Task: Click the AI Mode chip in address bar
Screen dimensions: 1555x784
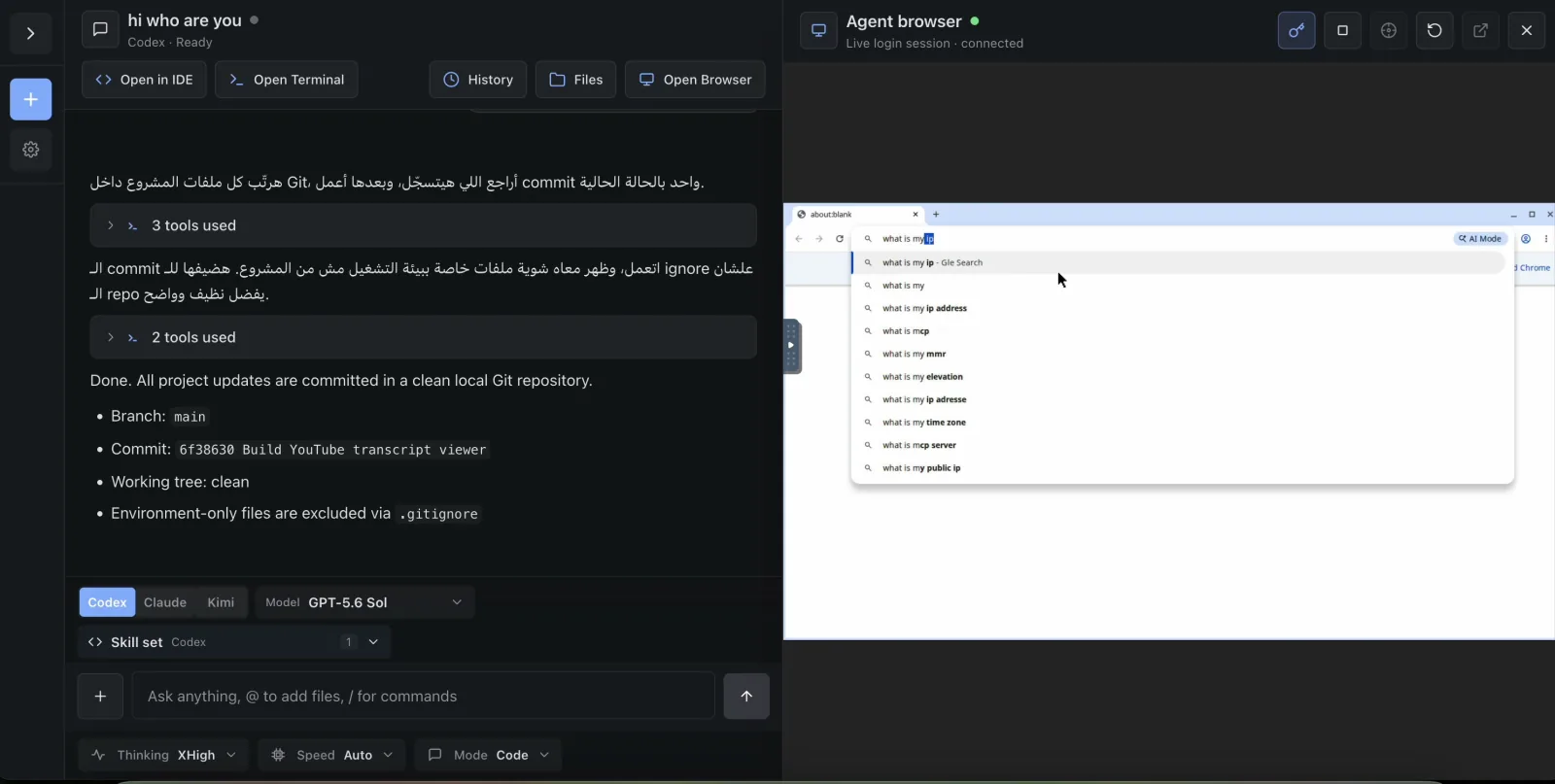Action: [x=1480, y=239]
